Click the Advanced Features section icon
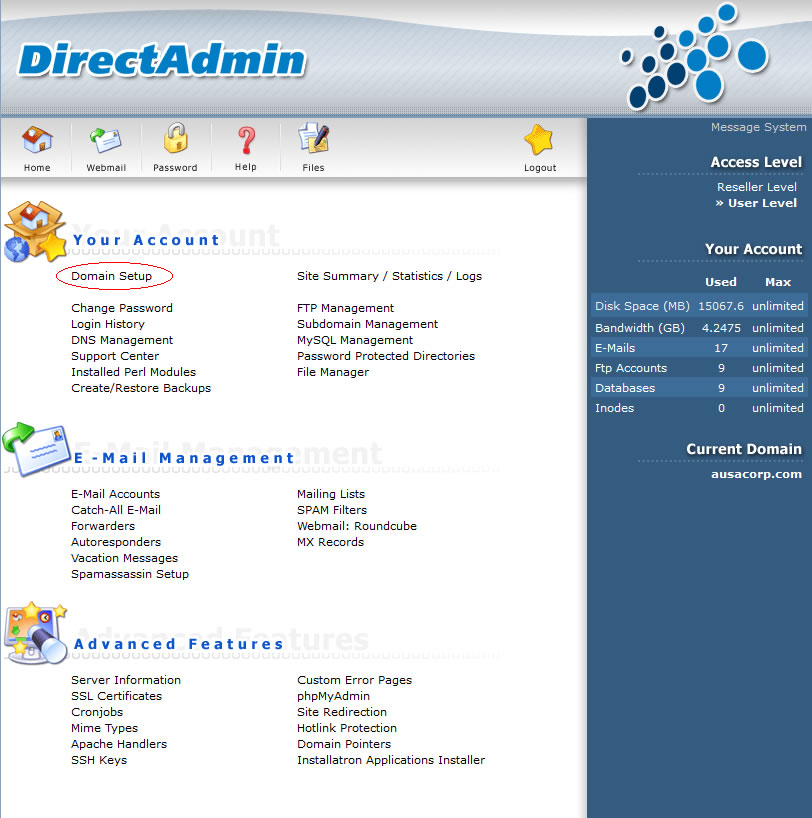Viewport: 812px width, 818px height. [34, 632]
